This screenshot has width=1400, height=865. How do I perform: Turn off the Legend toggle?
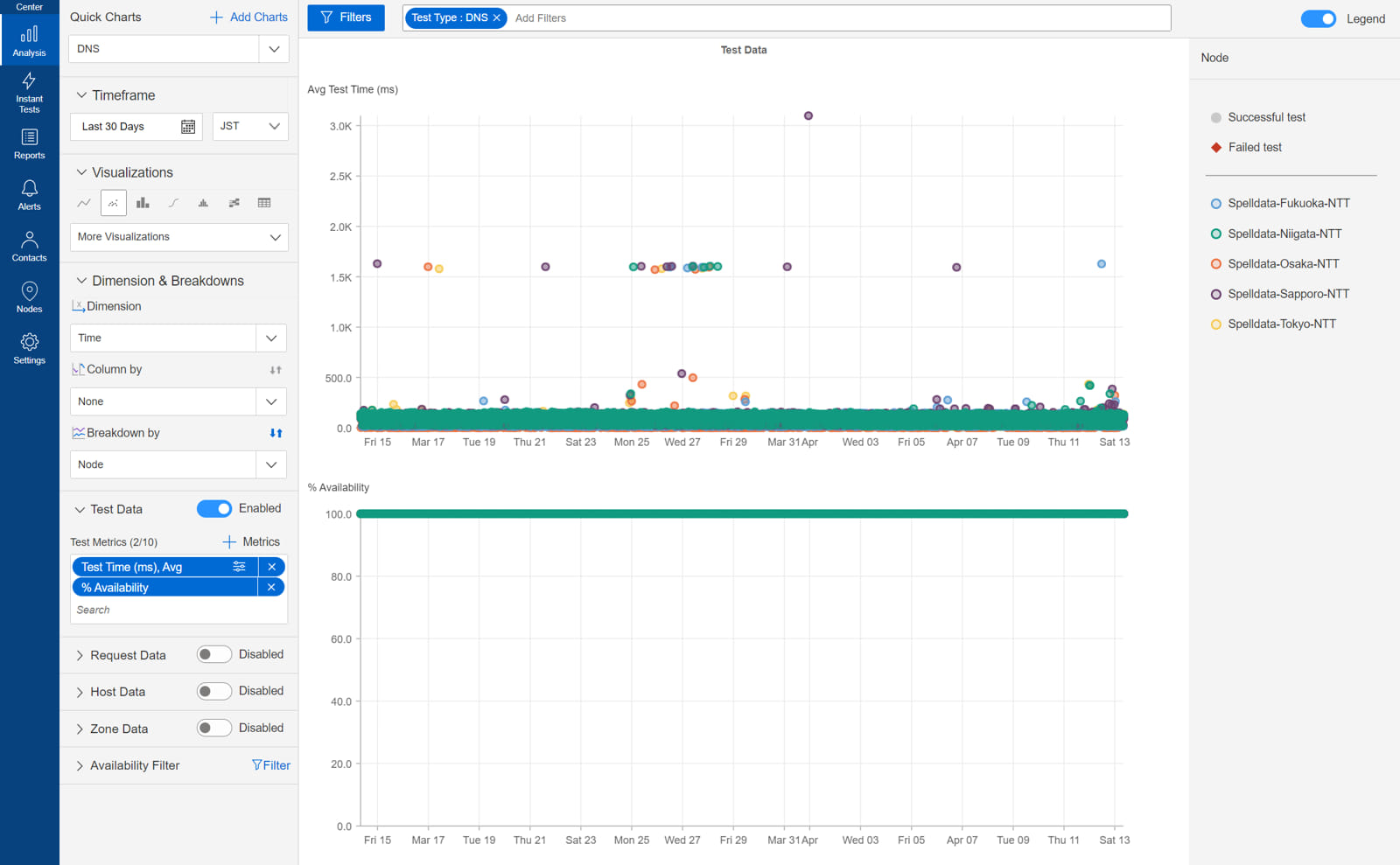[1318, 18]
